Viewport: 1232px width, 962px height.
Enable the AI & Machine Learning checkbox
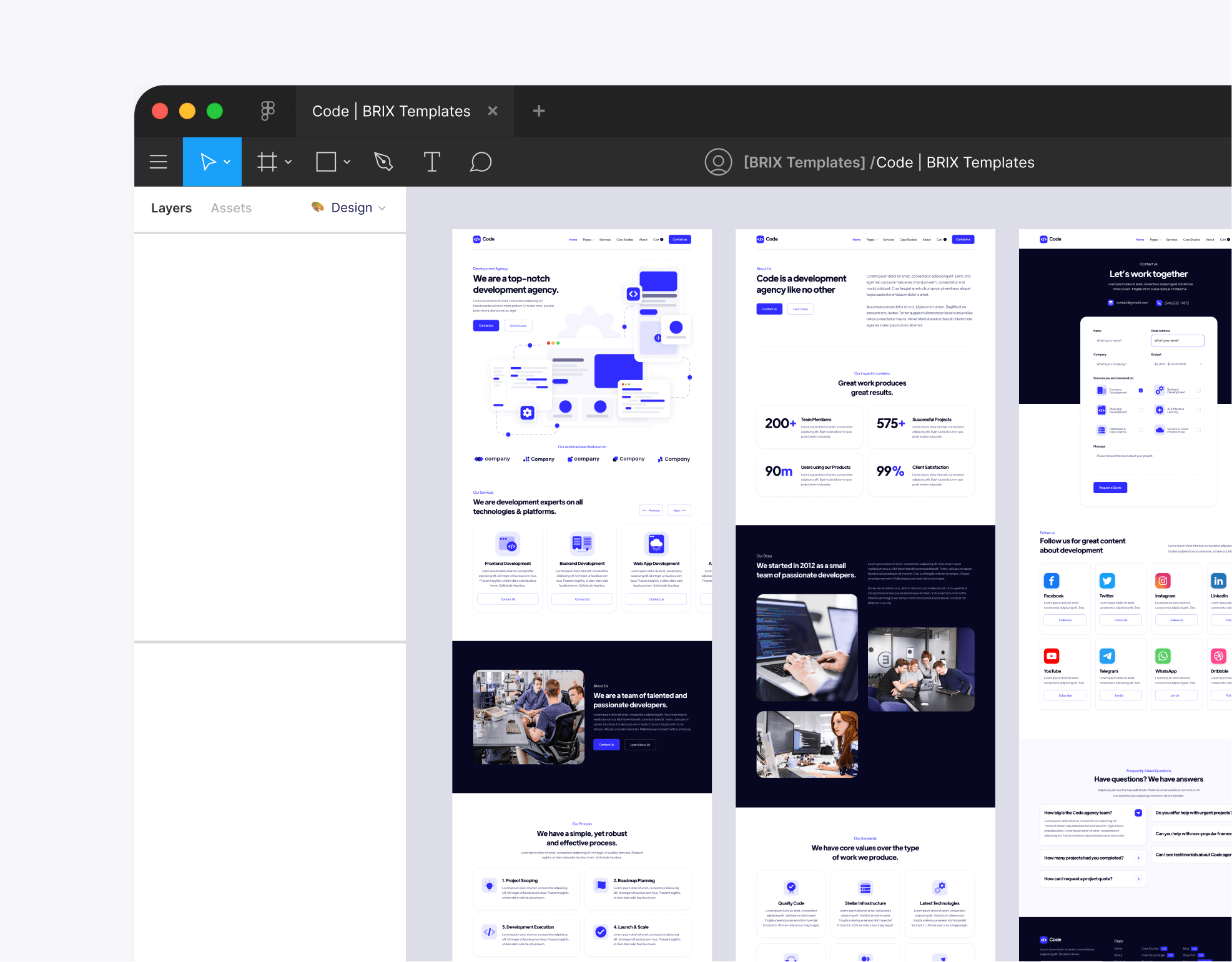coord(1199,410)
